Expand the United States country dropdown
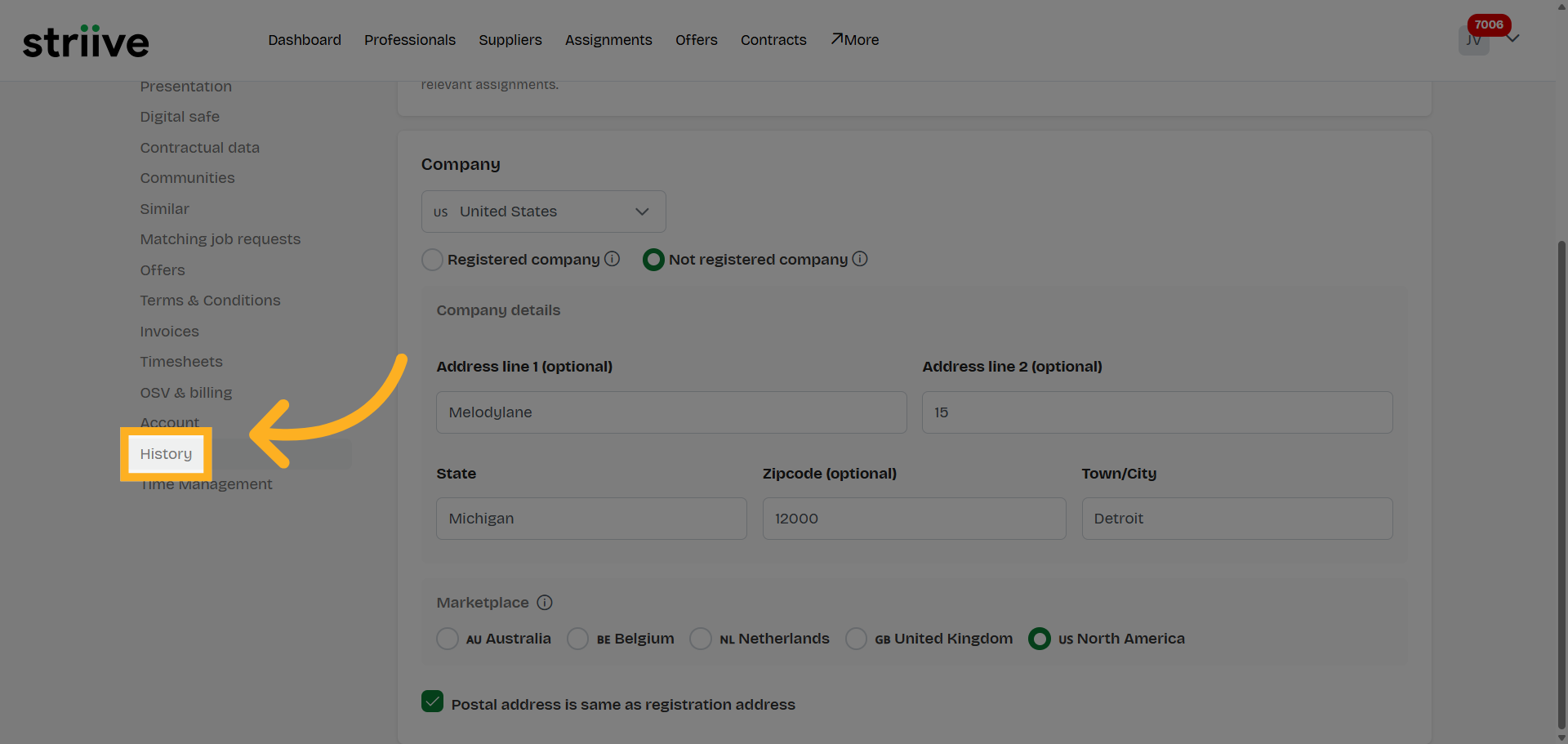The image size is (1568, 744). (543, 212)
